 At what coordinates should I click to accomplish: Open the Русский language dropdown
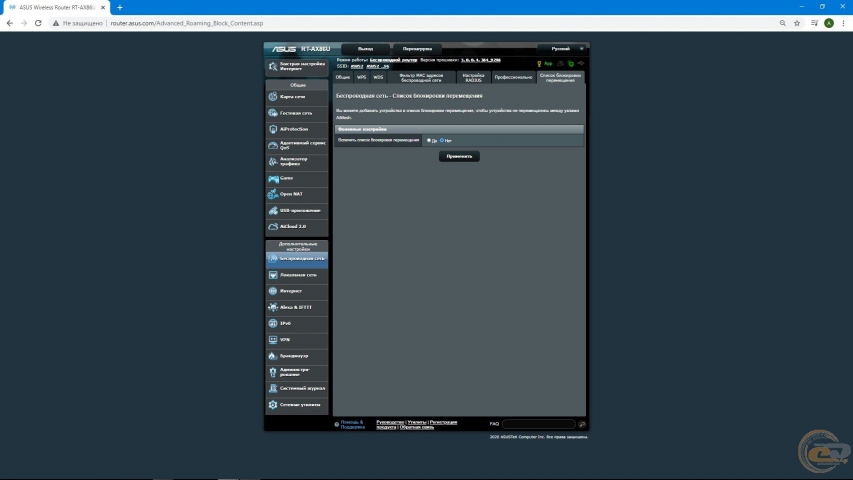[562, 49]
